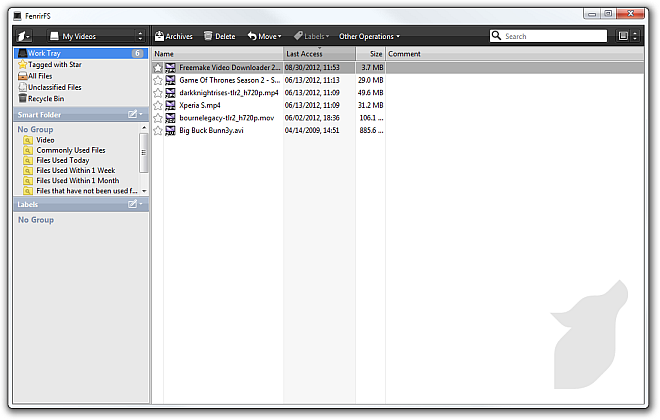Click the smart folder scrollbar thumb
Screen dimensions: 660x420
point(144,153)
